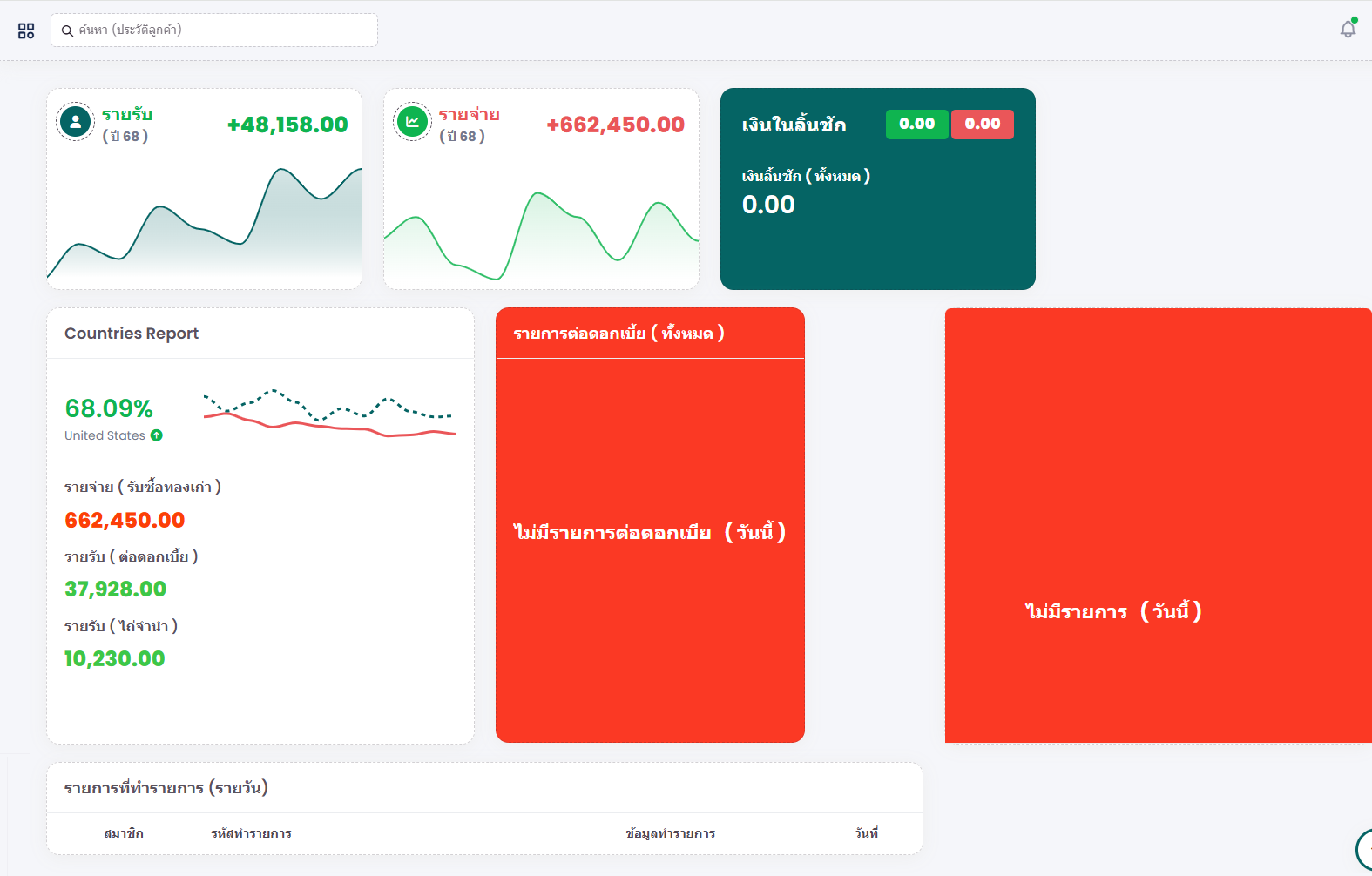
Task: Select the รหัสทำรายการ column header
Action: 251,833
